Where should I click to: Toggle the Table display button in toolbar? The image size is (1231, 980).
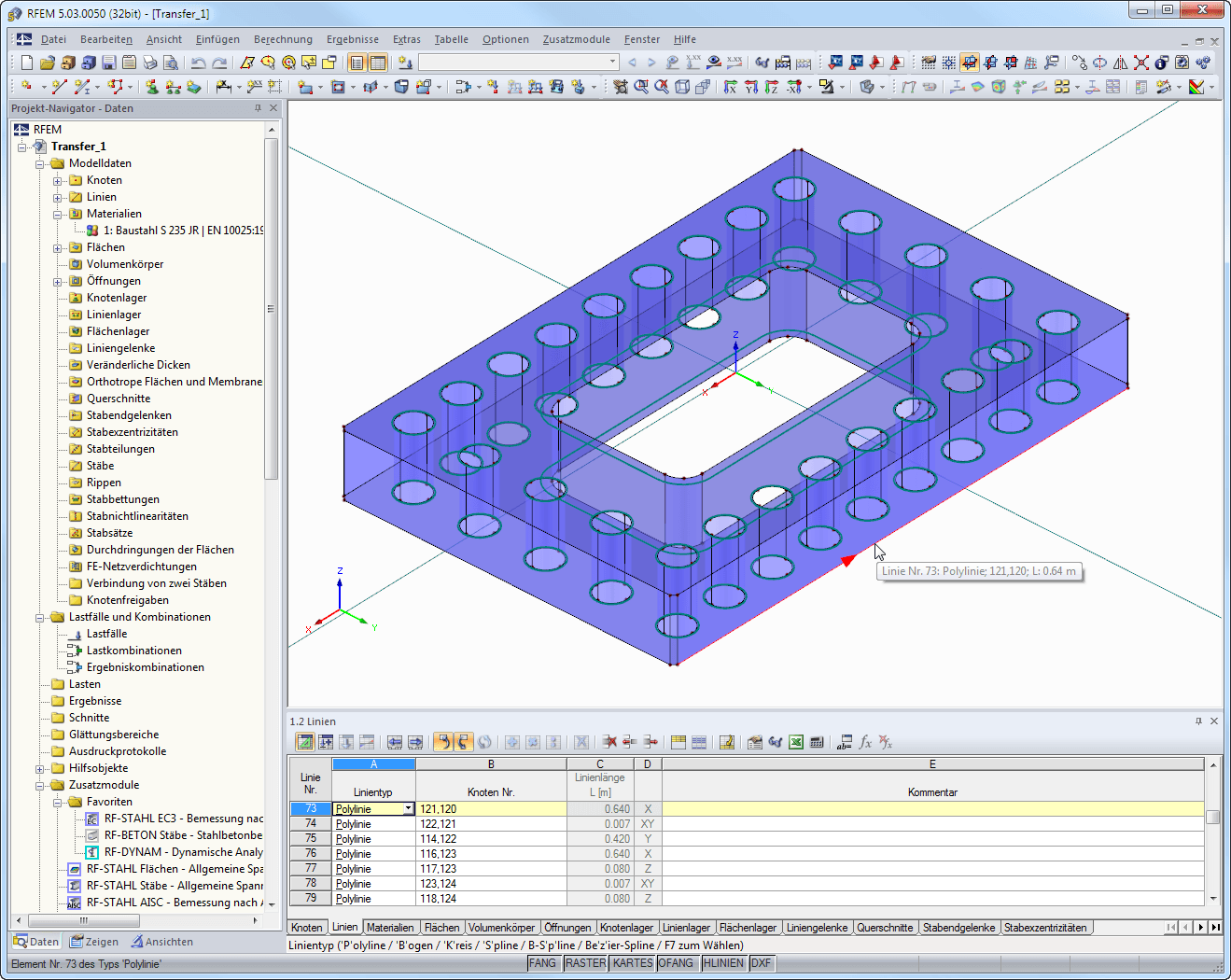pos(377,63)
